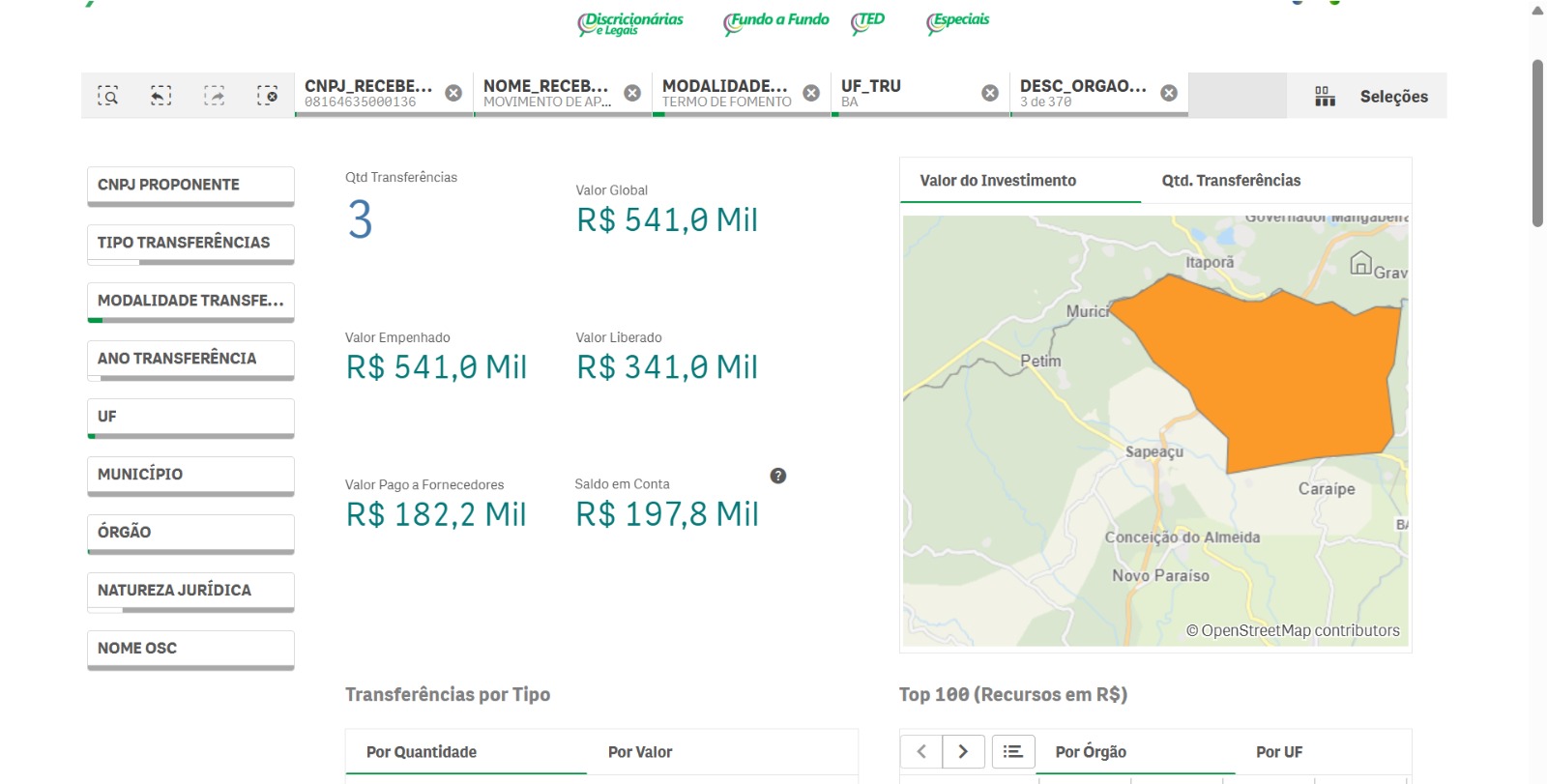This screenshot has height=784, width=1547.
Task: Select the Por Valor tab
Action: point(639,752)
